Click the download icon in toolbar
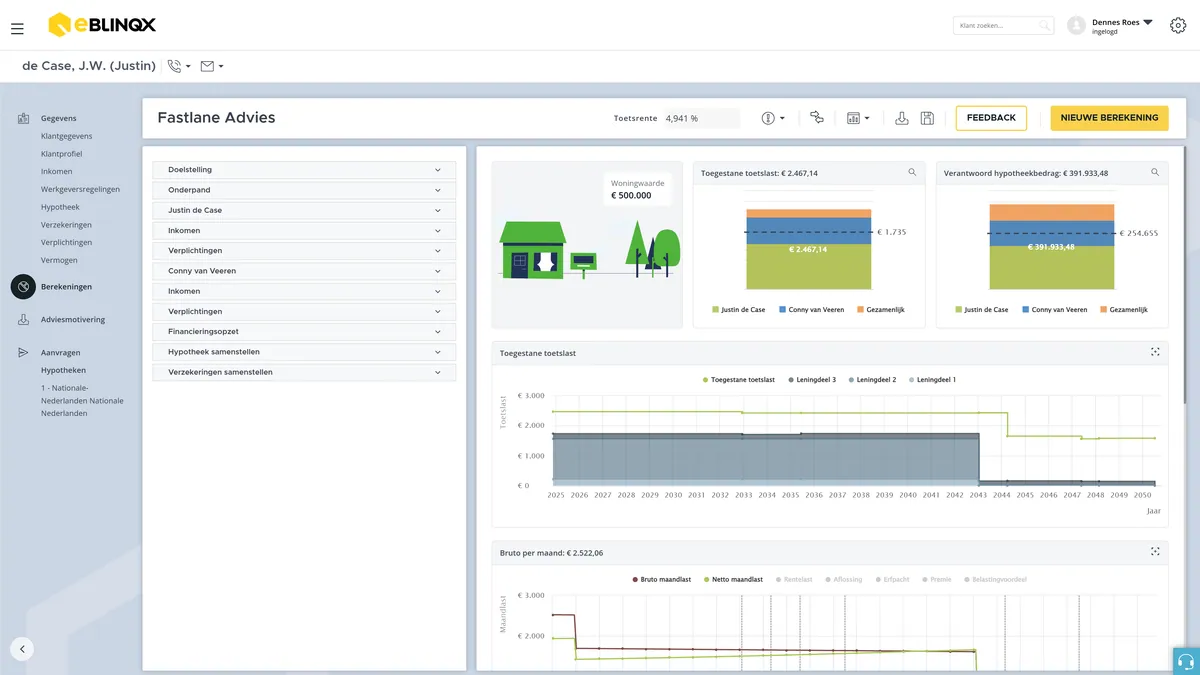Viewport: 1200px width, 675px height. point(901,118)
